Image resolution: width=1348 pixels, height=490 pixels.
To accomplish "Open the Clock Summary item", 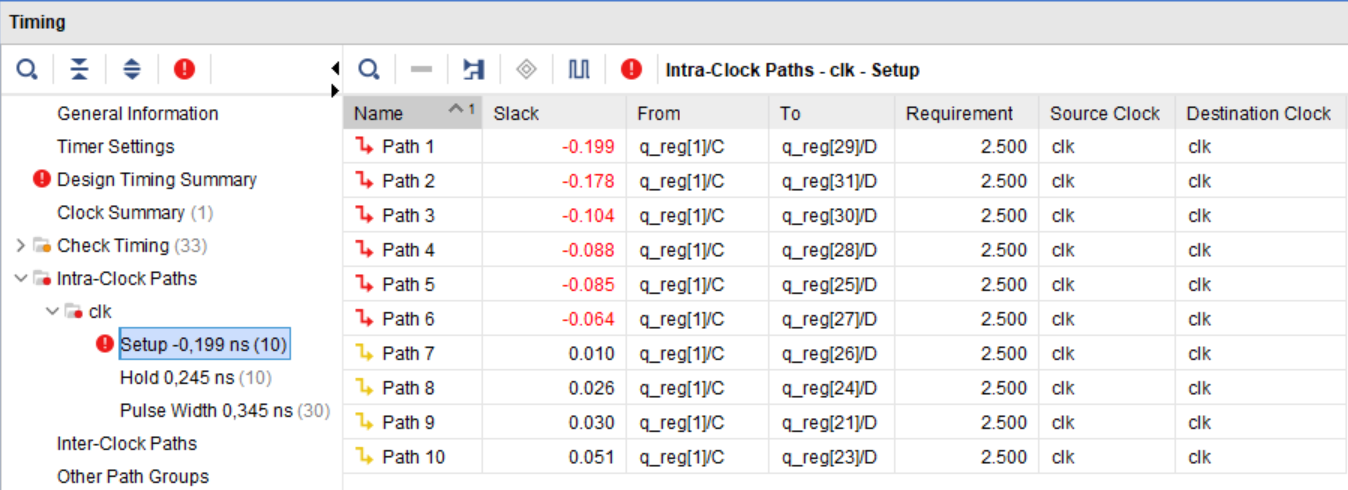I will pos(120,213).
